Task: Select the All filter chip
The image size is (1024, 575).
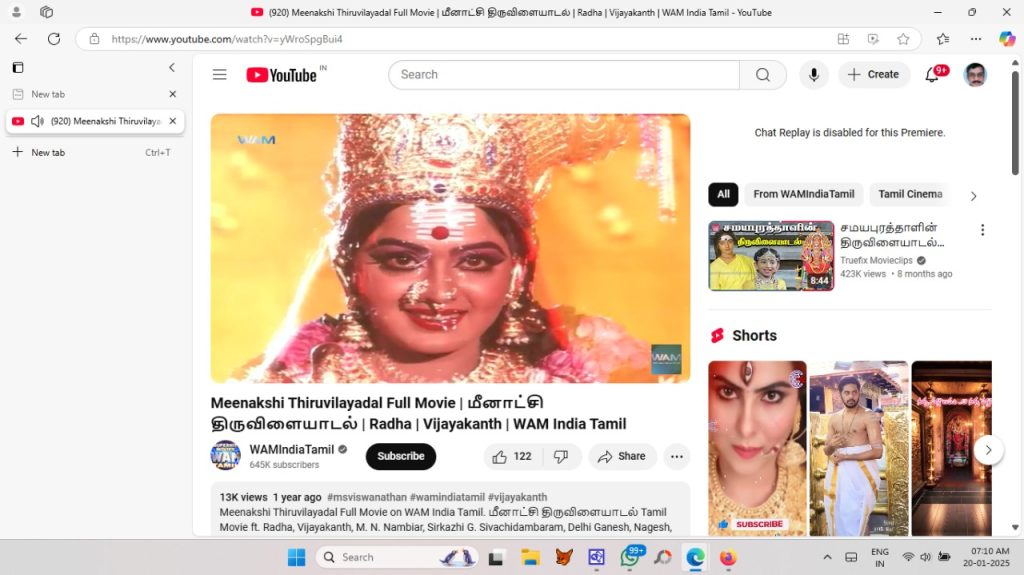Action: [723, 194]
